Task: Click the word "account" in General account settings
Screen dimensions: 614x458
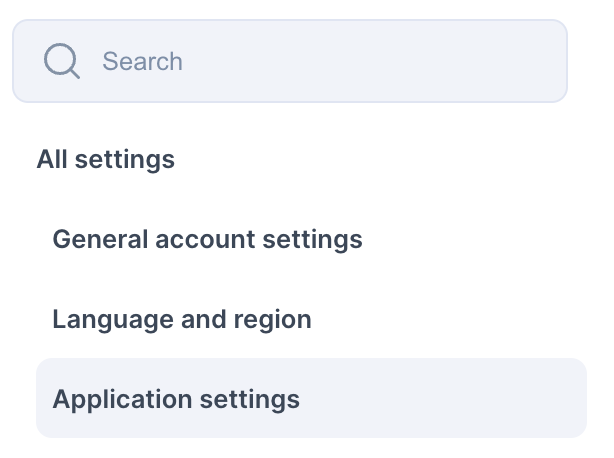Action: [206, 240]
